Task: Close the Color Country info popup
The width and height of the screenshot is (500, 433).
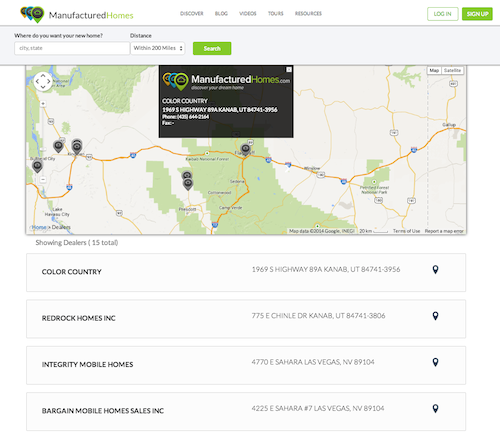Action: (289, 69)
